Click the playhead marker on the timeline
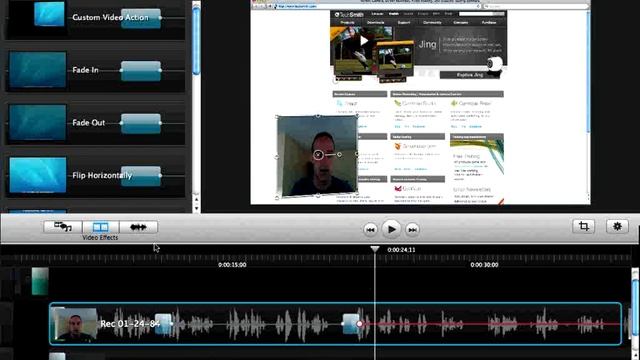640x360 pixels. [x=375, y=249]
